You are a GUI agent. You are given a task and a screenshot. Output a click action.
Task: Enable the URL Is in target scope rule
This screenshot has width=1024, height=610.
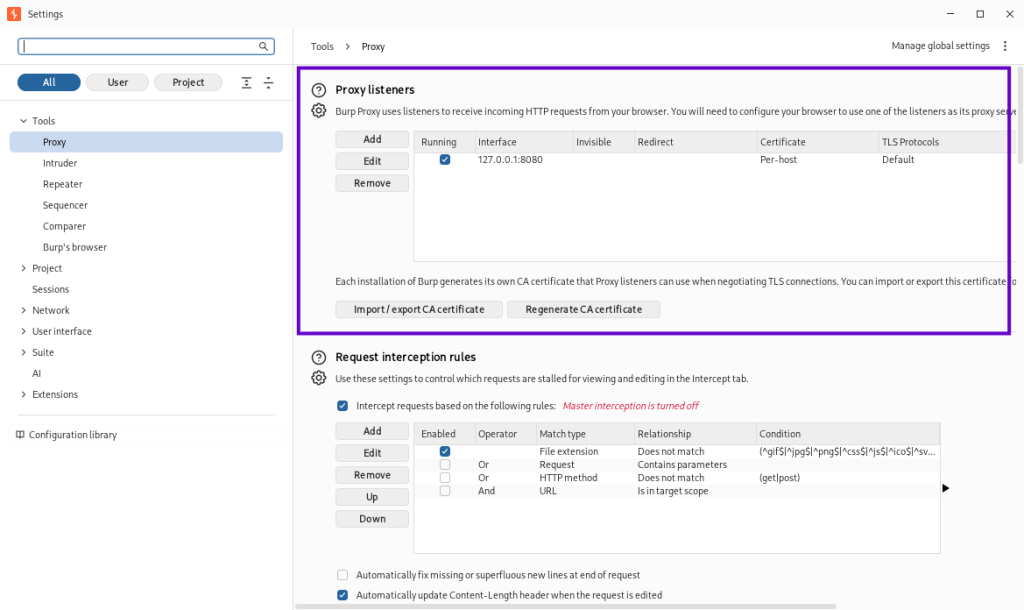pyautogui.click(x=445, y=490)
